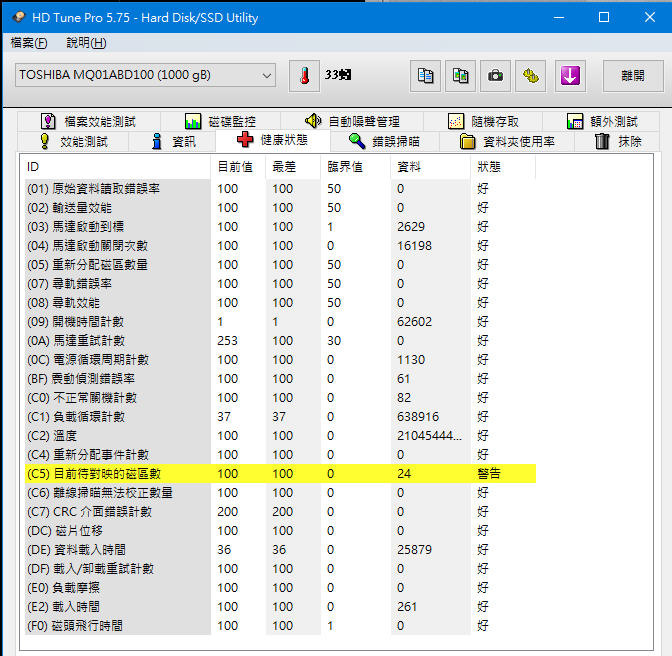Select row (DE) 資料載入時間
672x656 pixels.
(x=280, y=550)
